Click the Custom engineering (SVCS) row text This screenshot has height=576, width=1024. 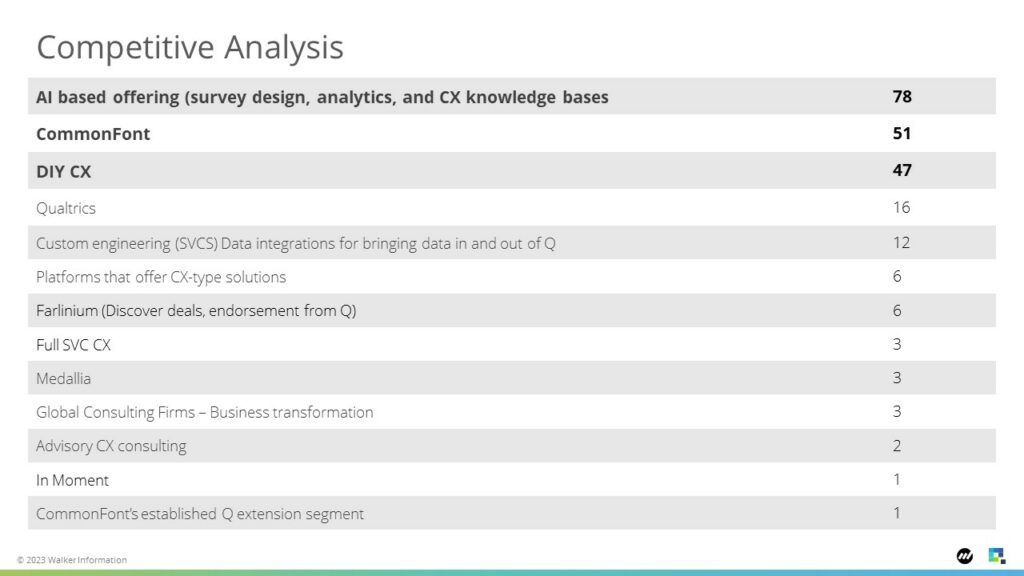click(x=295, y=244)
